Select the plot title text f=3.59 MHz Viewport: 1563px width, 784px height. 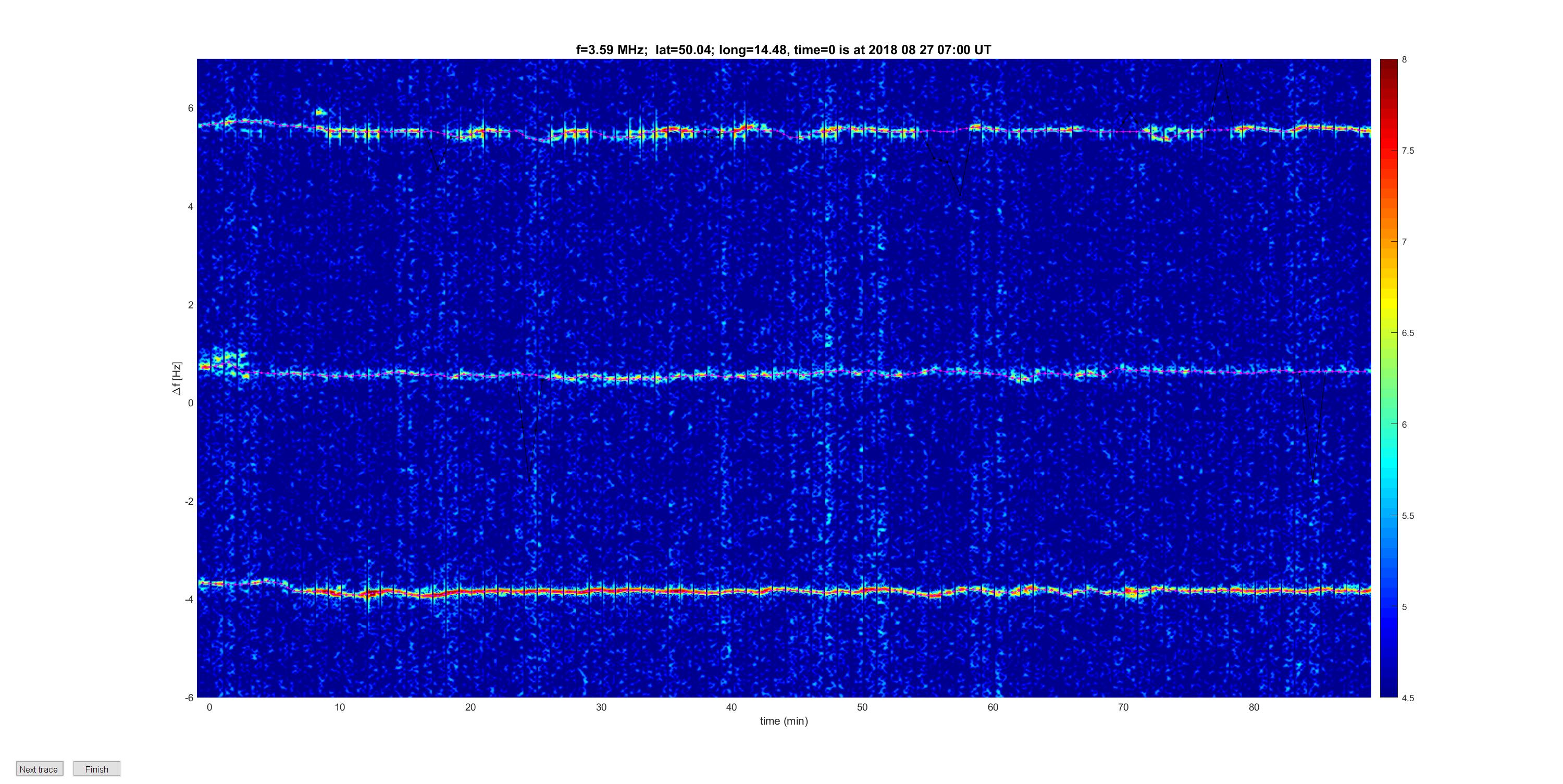tap(611, 50)
